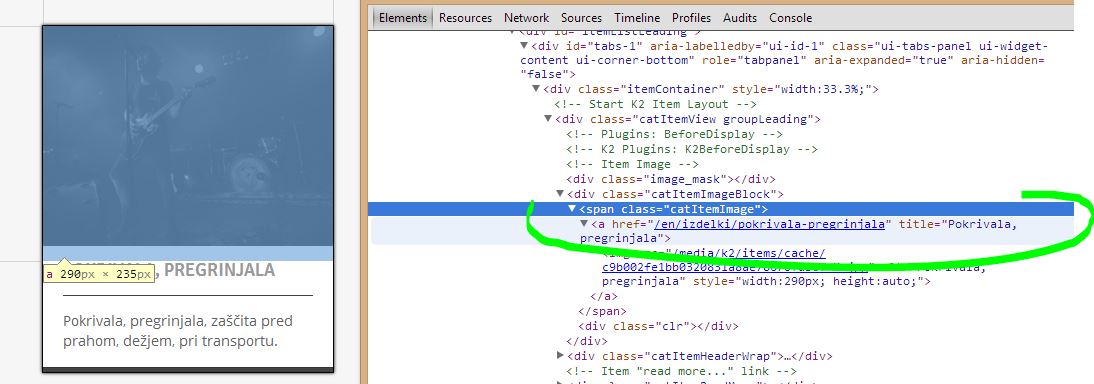Viewport: 1094px width, 384px height.
Task: Open the Network tab
Action: [527, 18]
